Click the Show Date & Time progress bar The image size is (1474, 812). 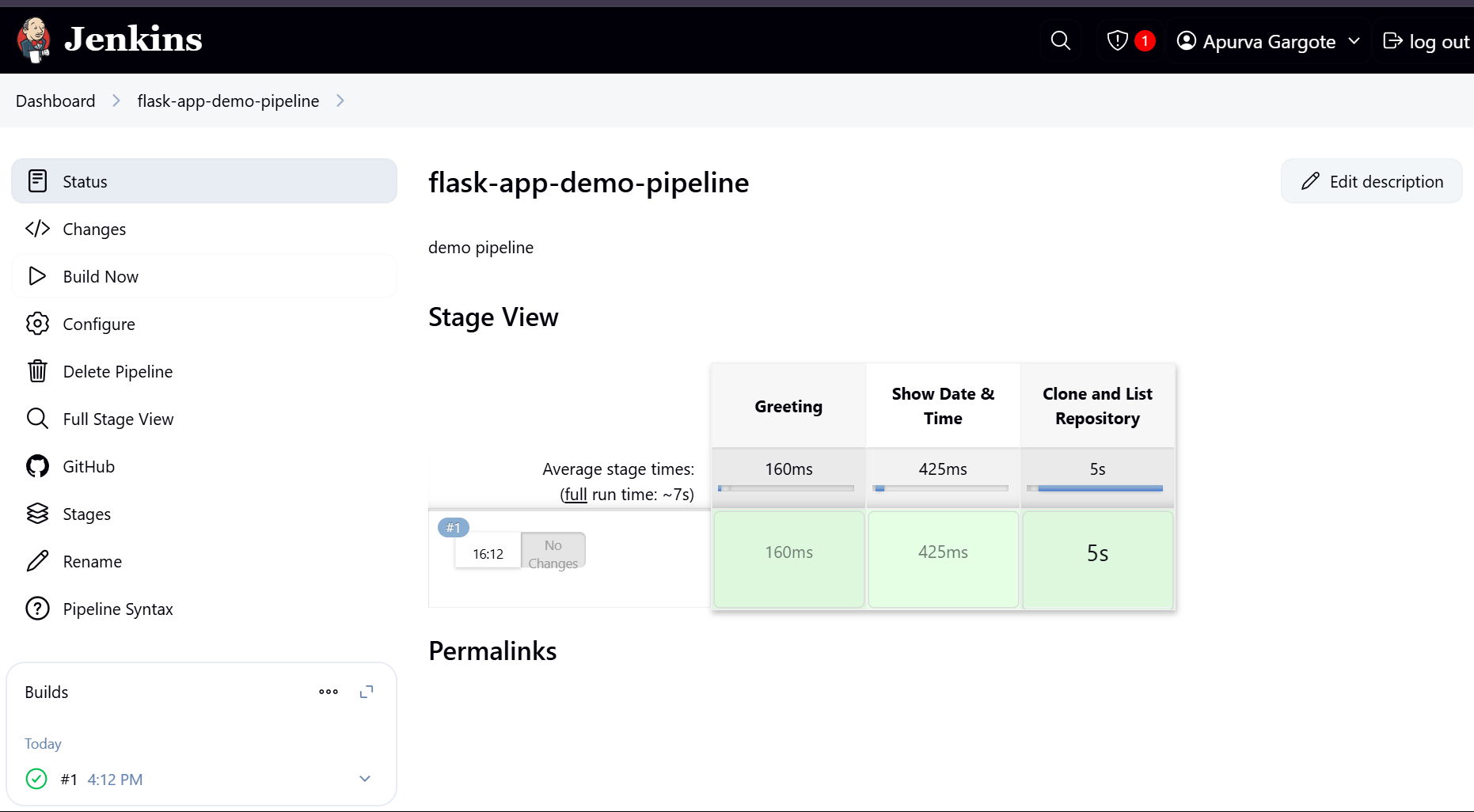(x=940, y=488)
